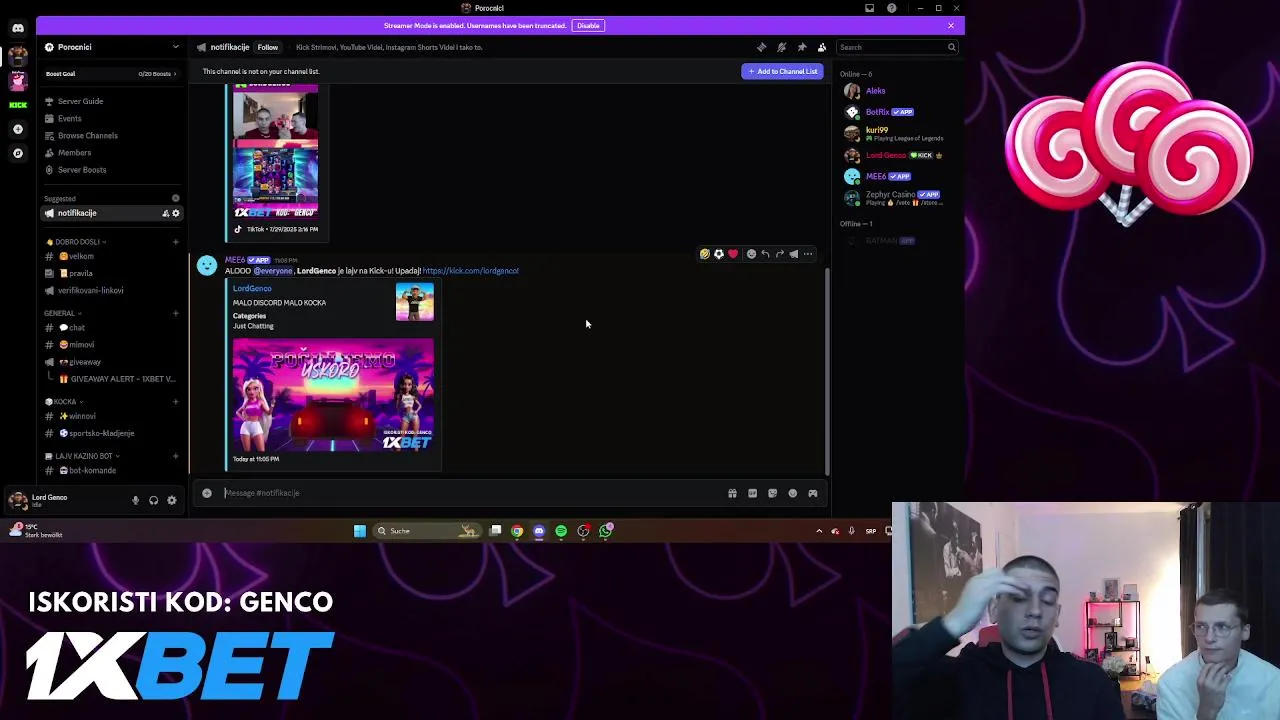Image resolution: width=1280 pixels, height=720 pixels.
Task: Collapse the KOCKA category
Action: [65, 402]
